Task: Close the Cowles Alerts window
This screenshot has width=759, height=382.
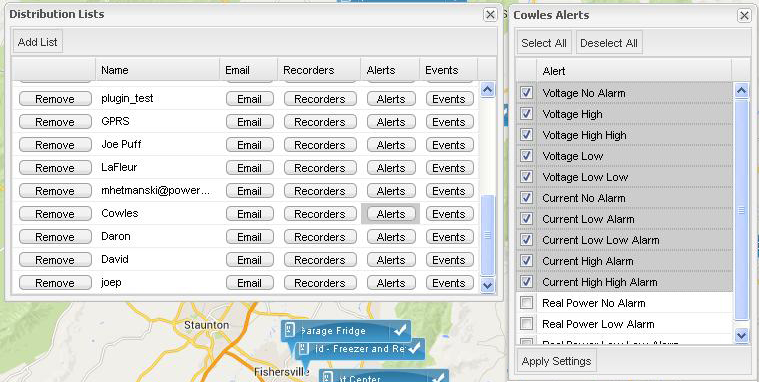Action: coord(744,15)
